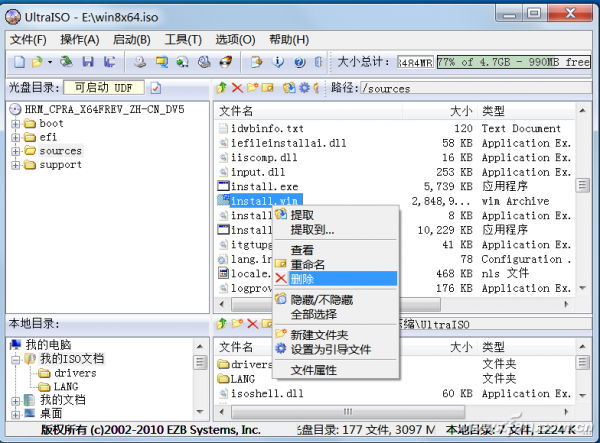Click the 可启动 UDF field
This screenshot has width=600, height=443.
[104, 88]
